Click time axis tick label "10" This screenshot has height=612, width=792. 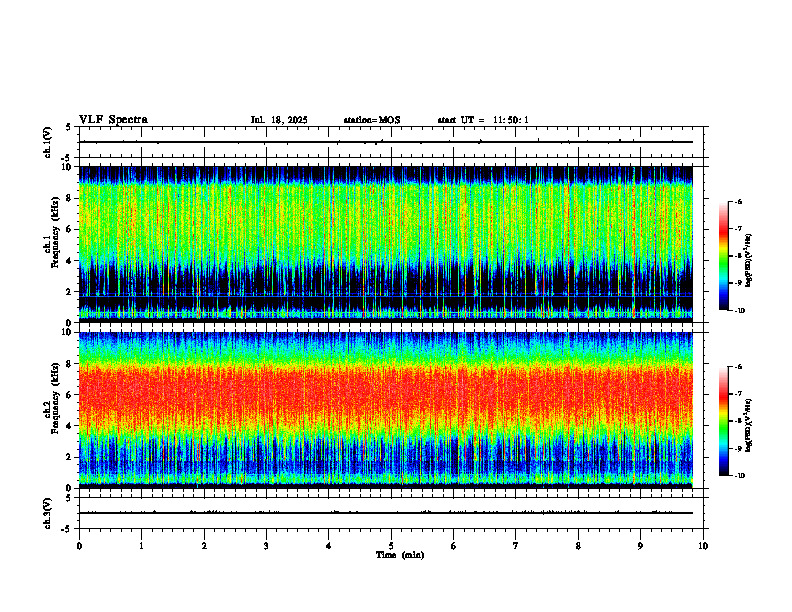pyautogui.click(x=703, y=546)
